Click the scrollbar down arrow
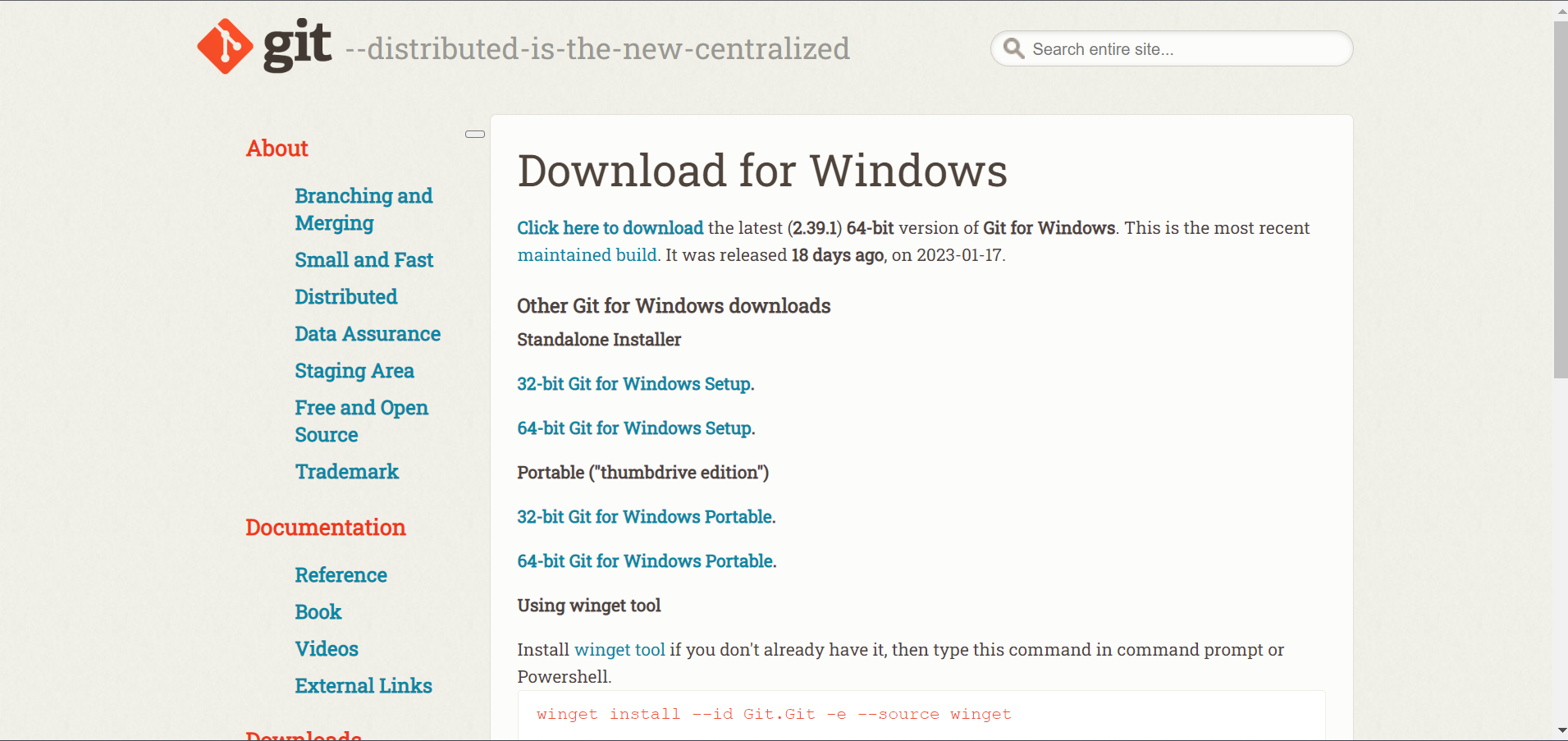 pos(1561,730)
